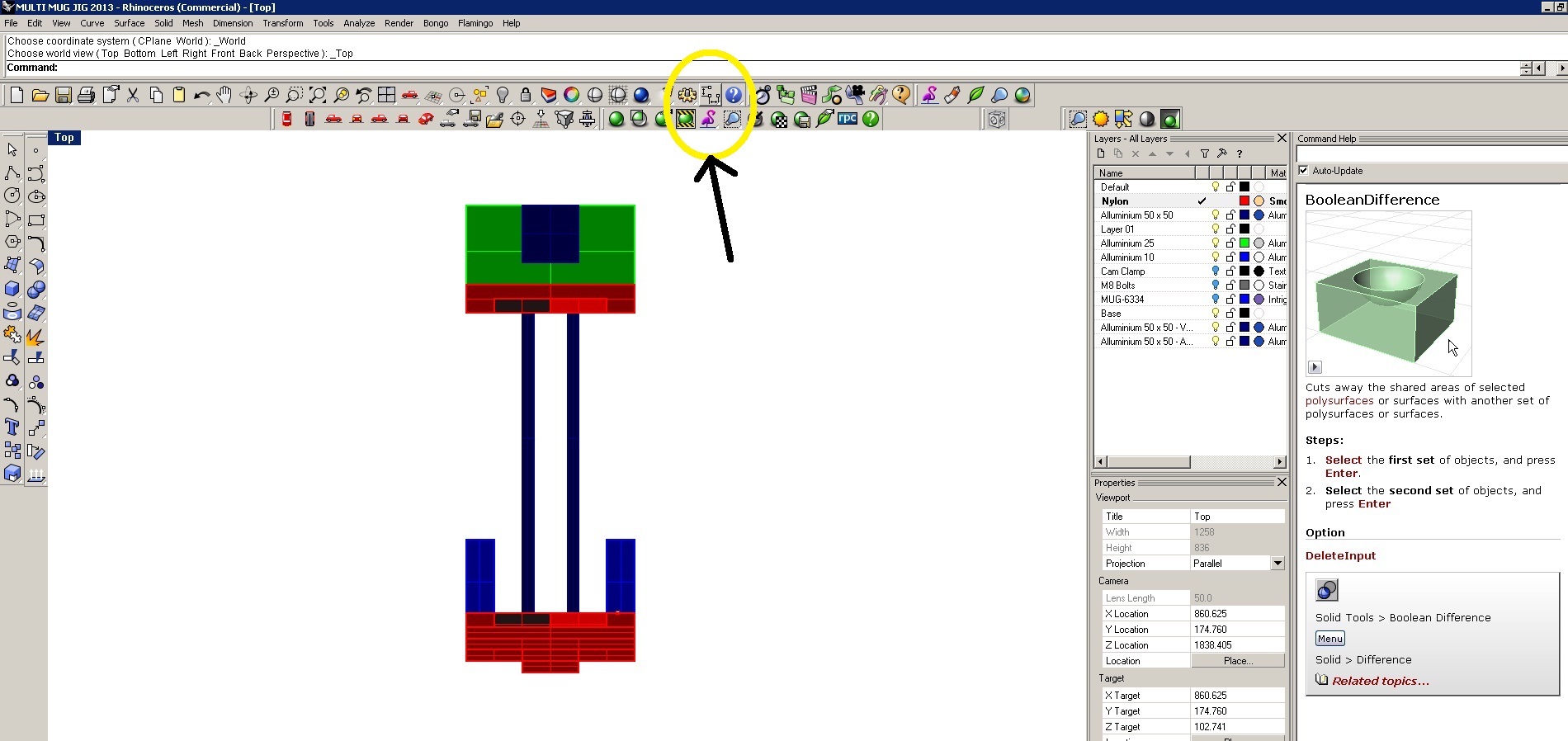The image size is (1568, 741).
Task: Select the Nylon layer row
Action: click(1190, 201)
